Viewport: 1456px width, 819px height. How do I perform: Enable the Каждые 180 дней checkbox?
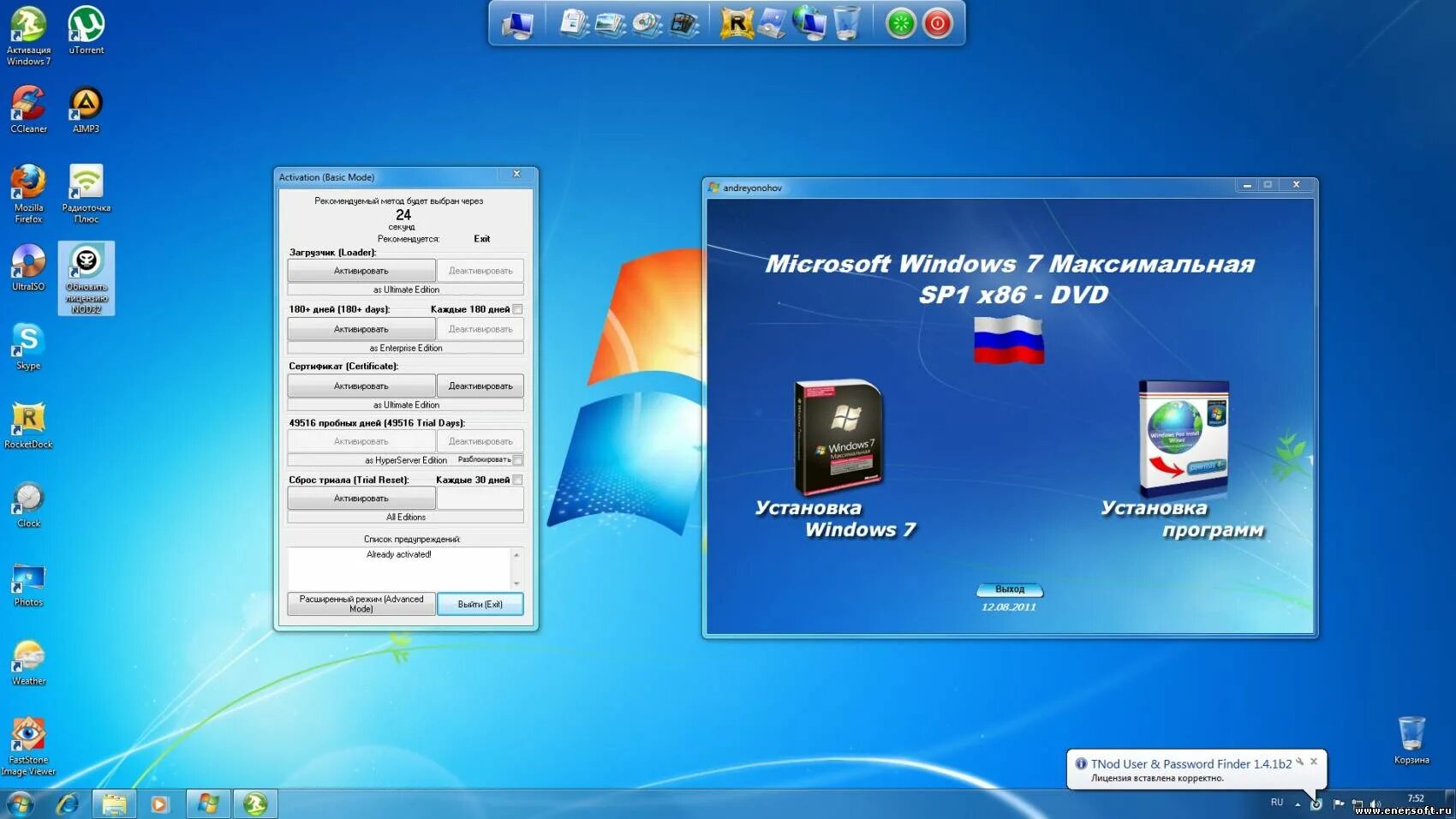coord(517,309)
